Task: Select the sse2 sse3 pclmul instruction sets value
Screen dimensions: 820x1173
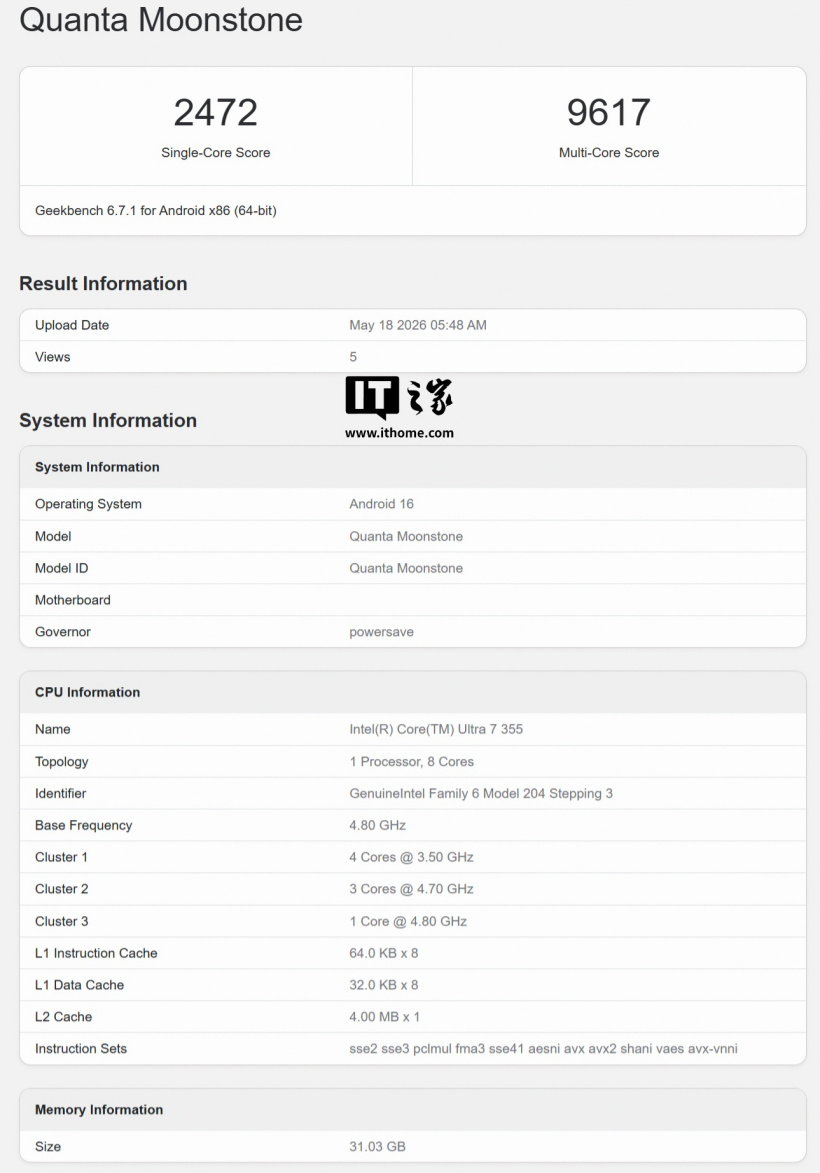Action: coord(543,1049)
